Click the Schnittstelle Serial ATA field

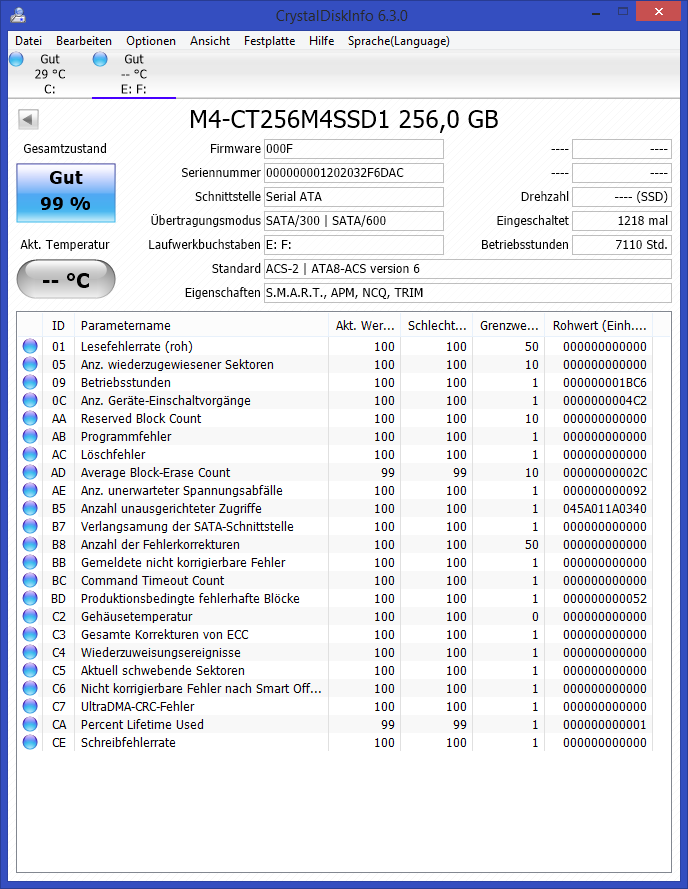tap(353, 197)
